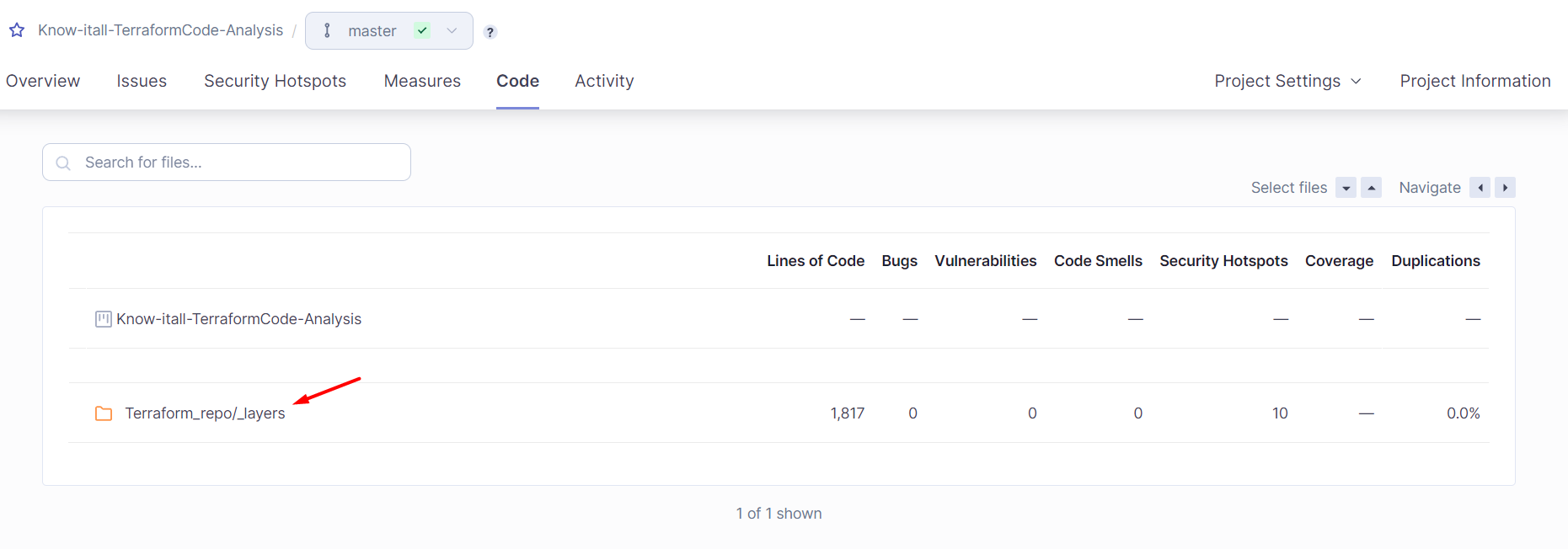
Task: Click the magnifier icon in file search
Action: 63,163
